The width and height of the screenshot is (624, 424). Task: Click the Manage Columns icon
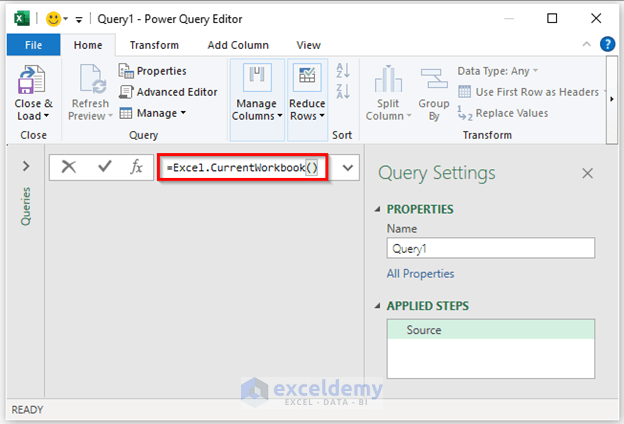click(x=257, y=77)
